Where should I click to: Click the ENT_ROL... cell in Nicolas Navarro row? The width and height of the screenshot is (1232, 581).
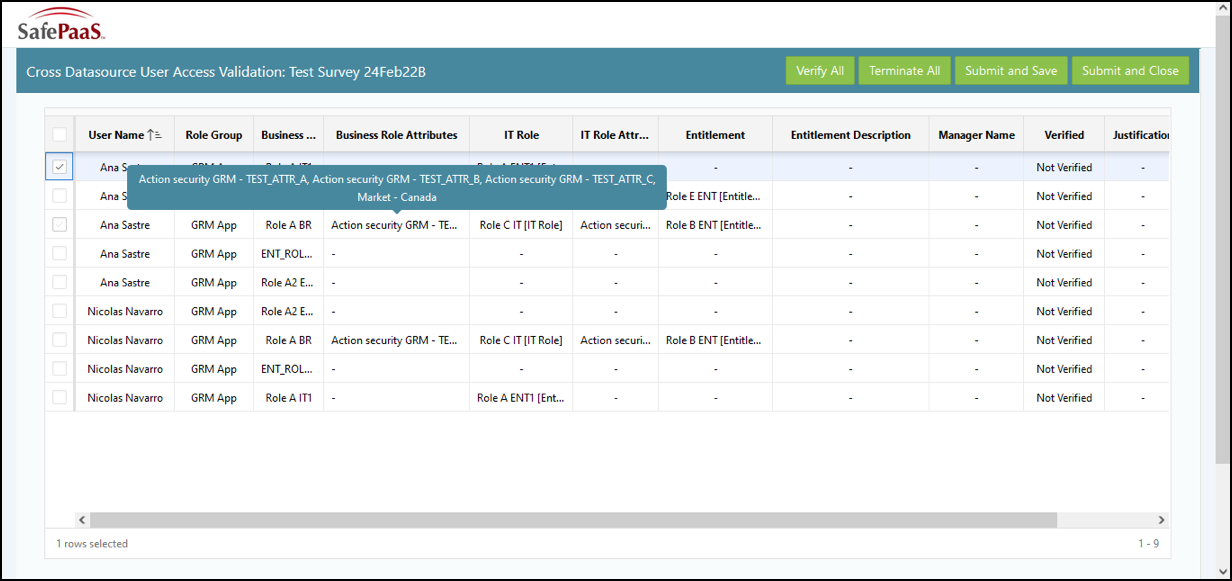pyautogui.click(x=288, y=370)
